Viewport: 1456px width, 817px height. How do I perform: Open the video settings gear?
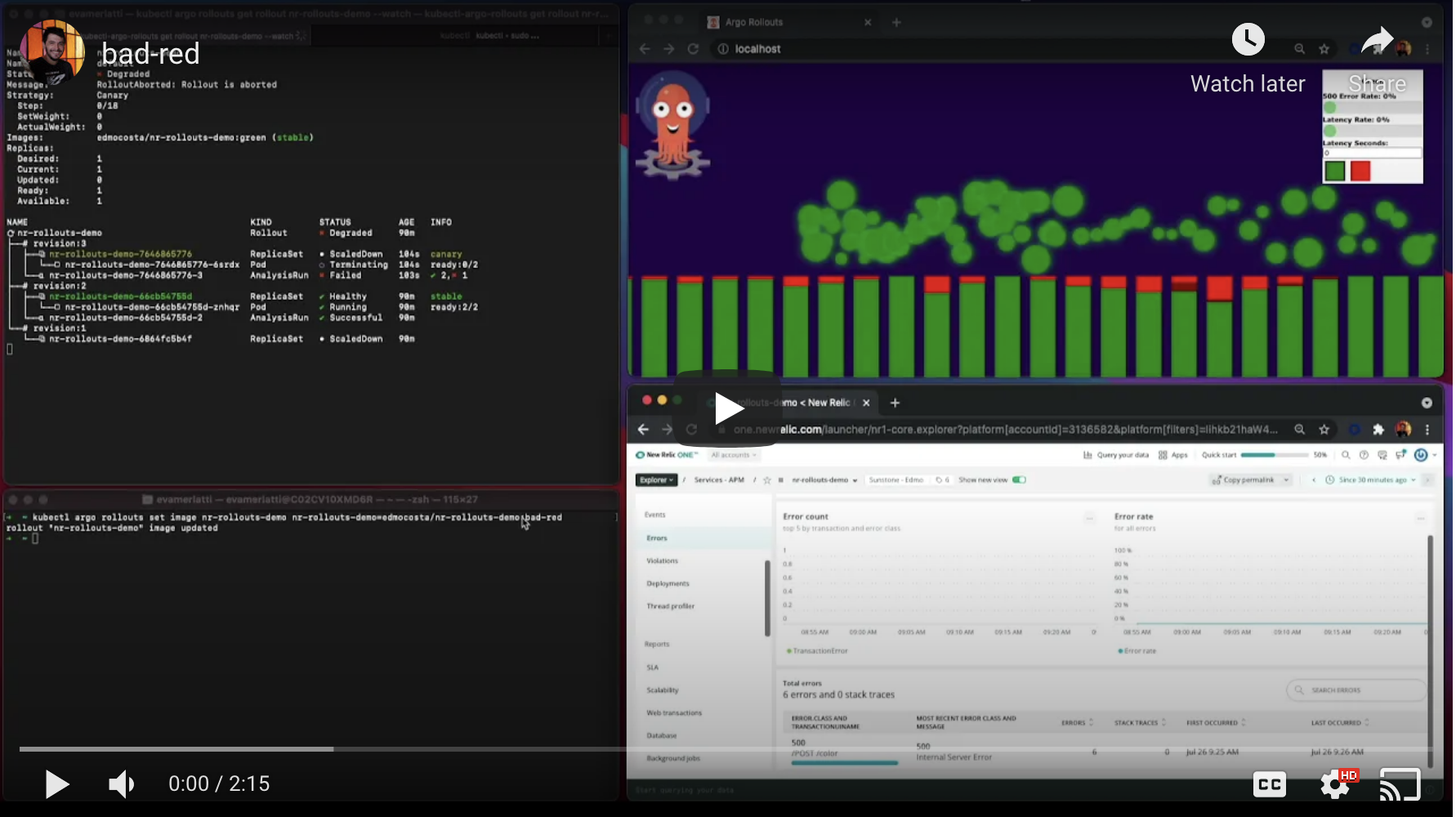1336,784
